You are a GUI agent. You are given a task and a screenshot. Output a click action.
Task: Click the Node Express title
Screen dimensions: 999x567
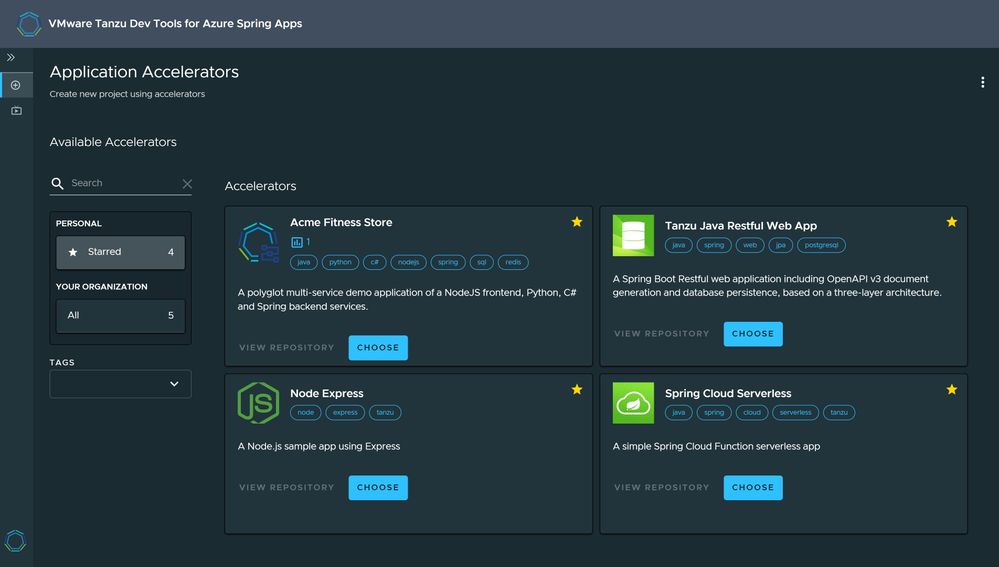(327, 394)
